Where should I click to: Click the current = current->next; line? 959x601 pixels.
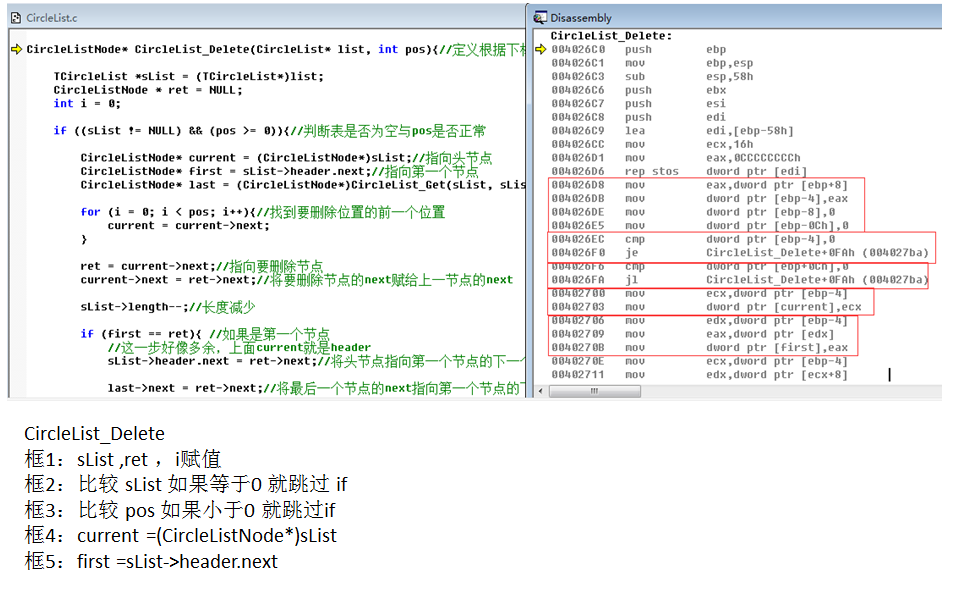click(x=188, y=226)
